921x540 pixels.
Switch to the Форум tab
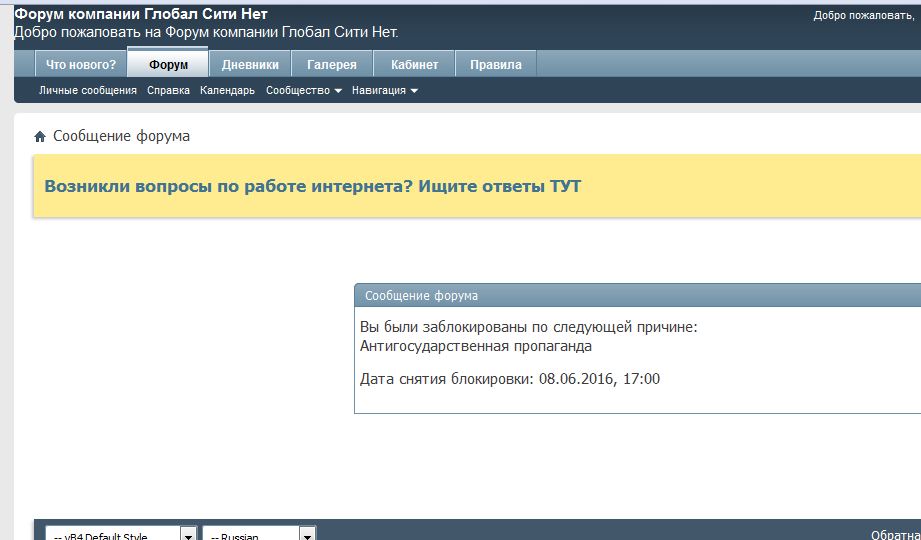(x=168, y=65)
